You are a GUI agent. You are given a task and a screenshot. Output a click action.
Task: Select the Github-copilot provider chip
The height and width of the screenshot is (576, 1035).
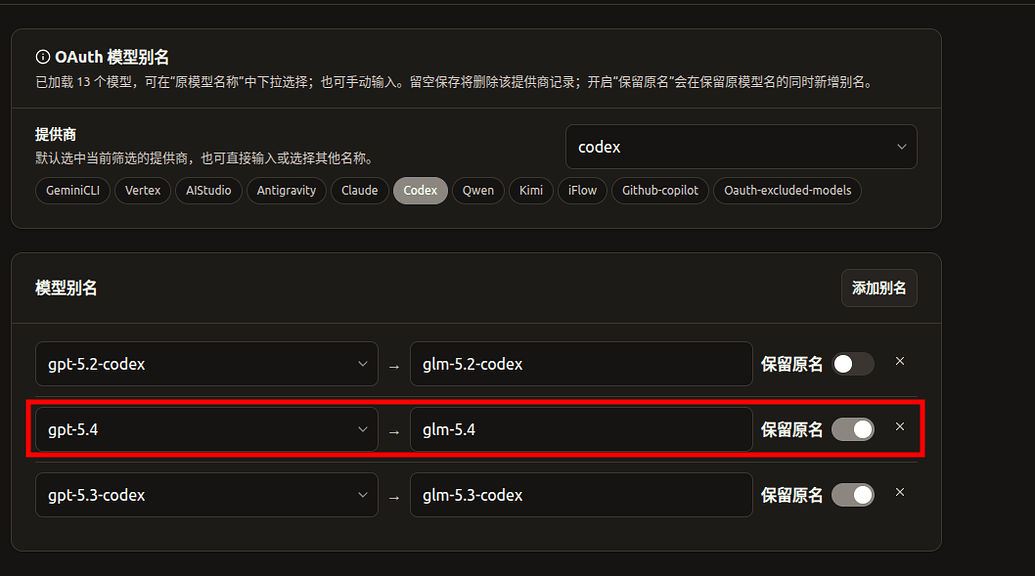[x=660, y=191]
